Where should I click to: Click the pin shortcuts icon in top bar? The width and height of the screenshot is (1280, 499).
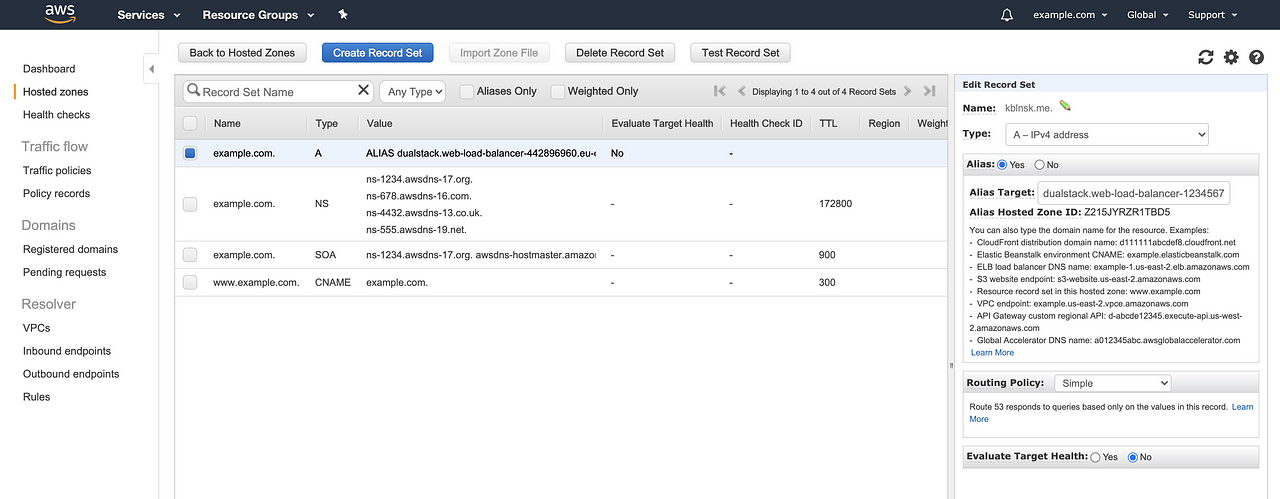click(x=343, y=15)
